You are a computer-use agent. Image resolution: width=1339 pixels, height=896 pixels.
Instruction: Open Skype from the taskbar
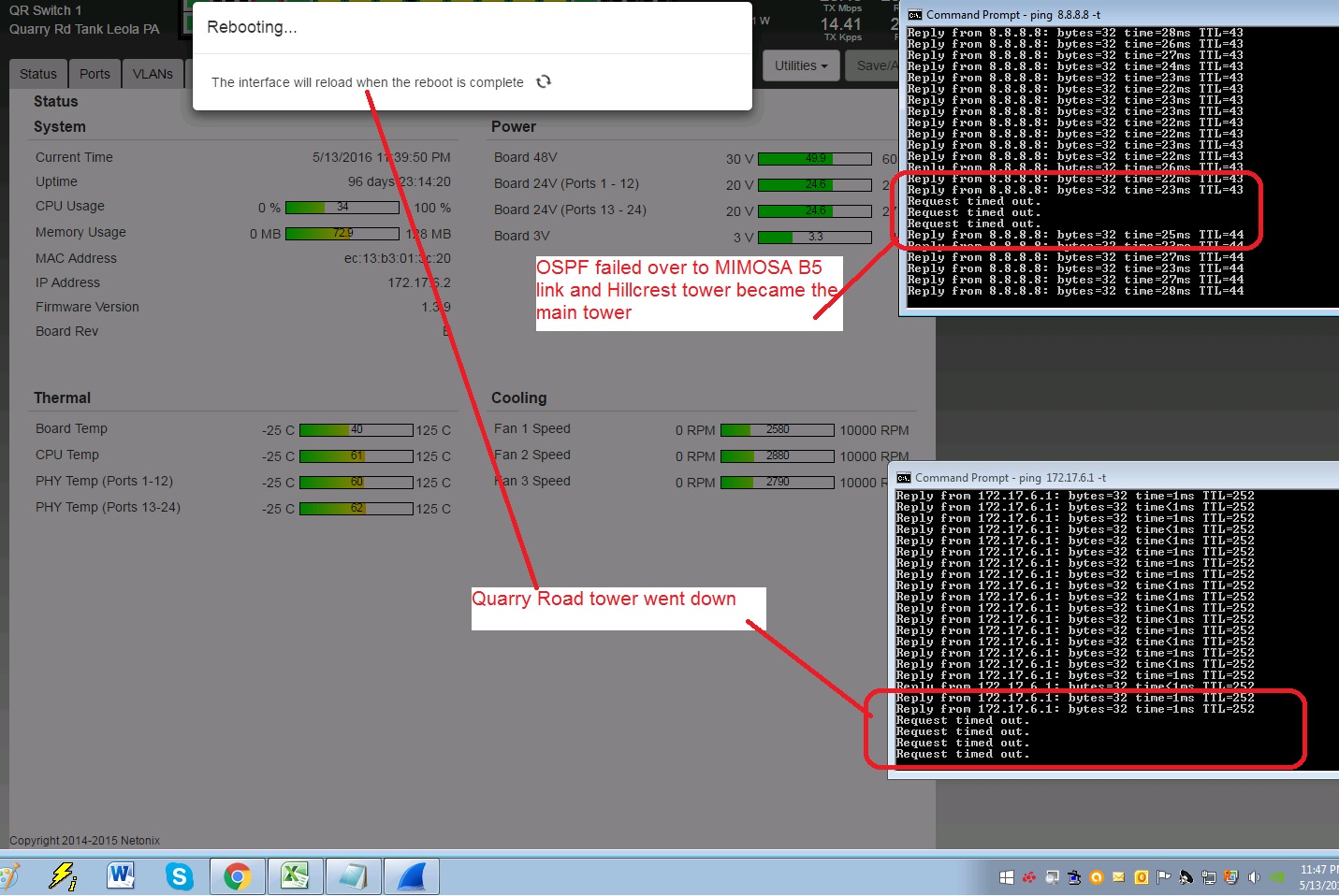179,876
